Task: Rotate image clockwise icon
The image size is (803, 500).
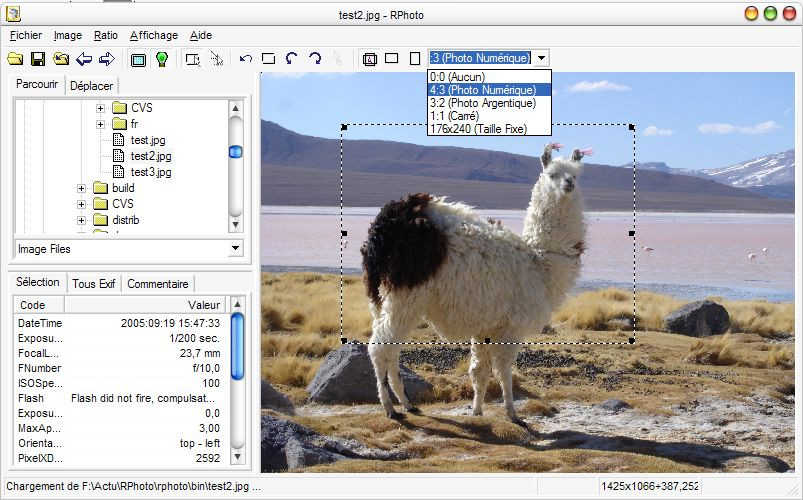Action: [315, 58]
